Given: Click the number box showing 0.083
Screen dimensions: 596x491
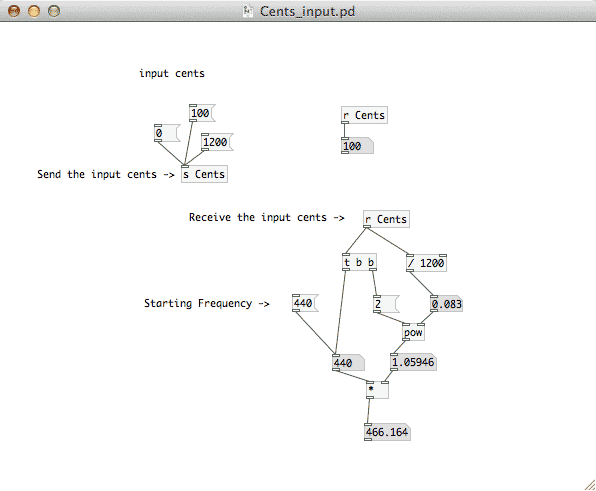Looking at the screenshot, I should point(447,304).
